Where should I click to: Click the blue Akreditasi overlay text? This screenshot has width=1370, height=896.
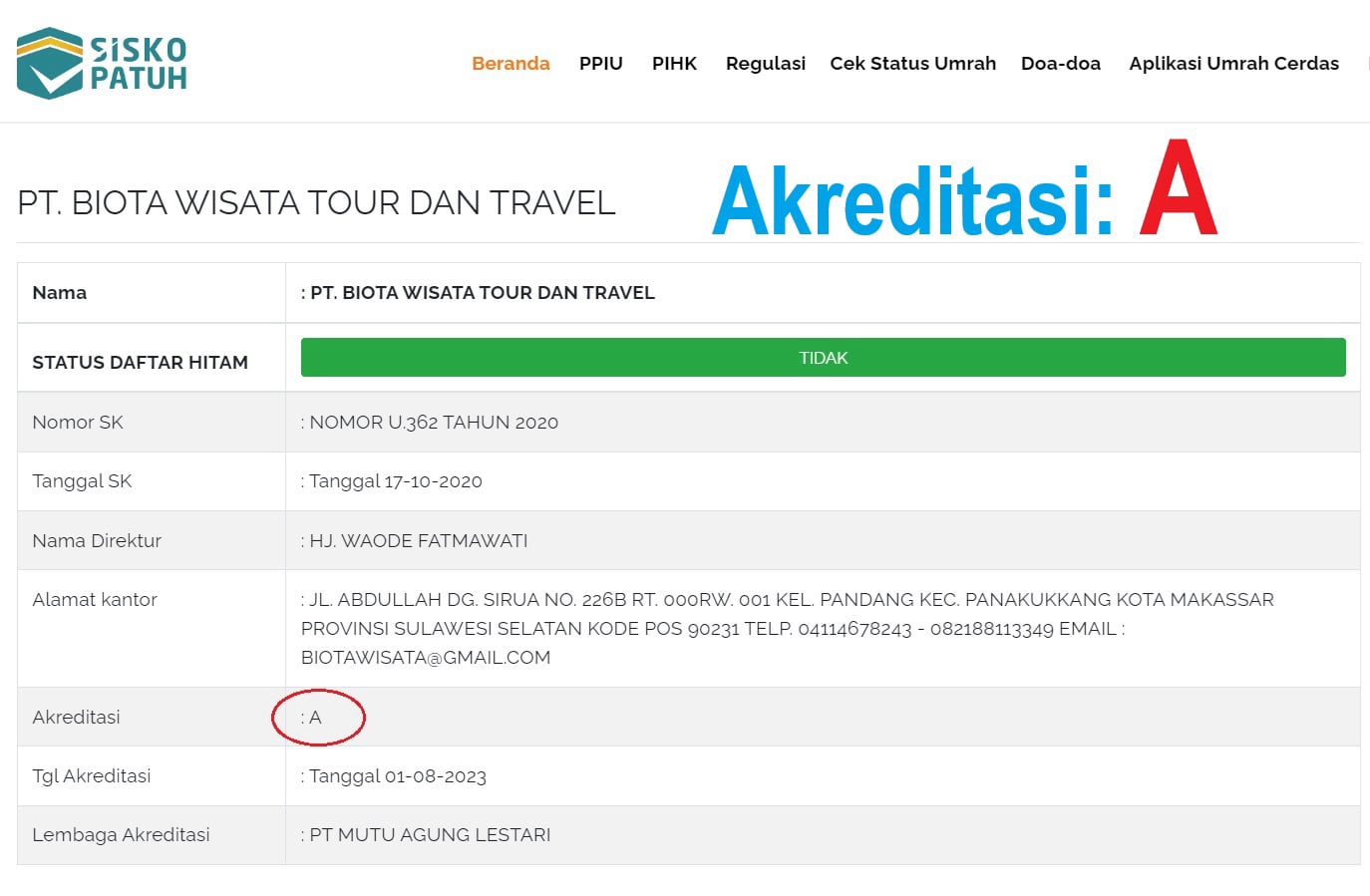[912, 201]
